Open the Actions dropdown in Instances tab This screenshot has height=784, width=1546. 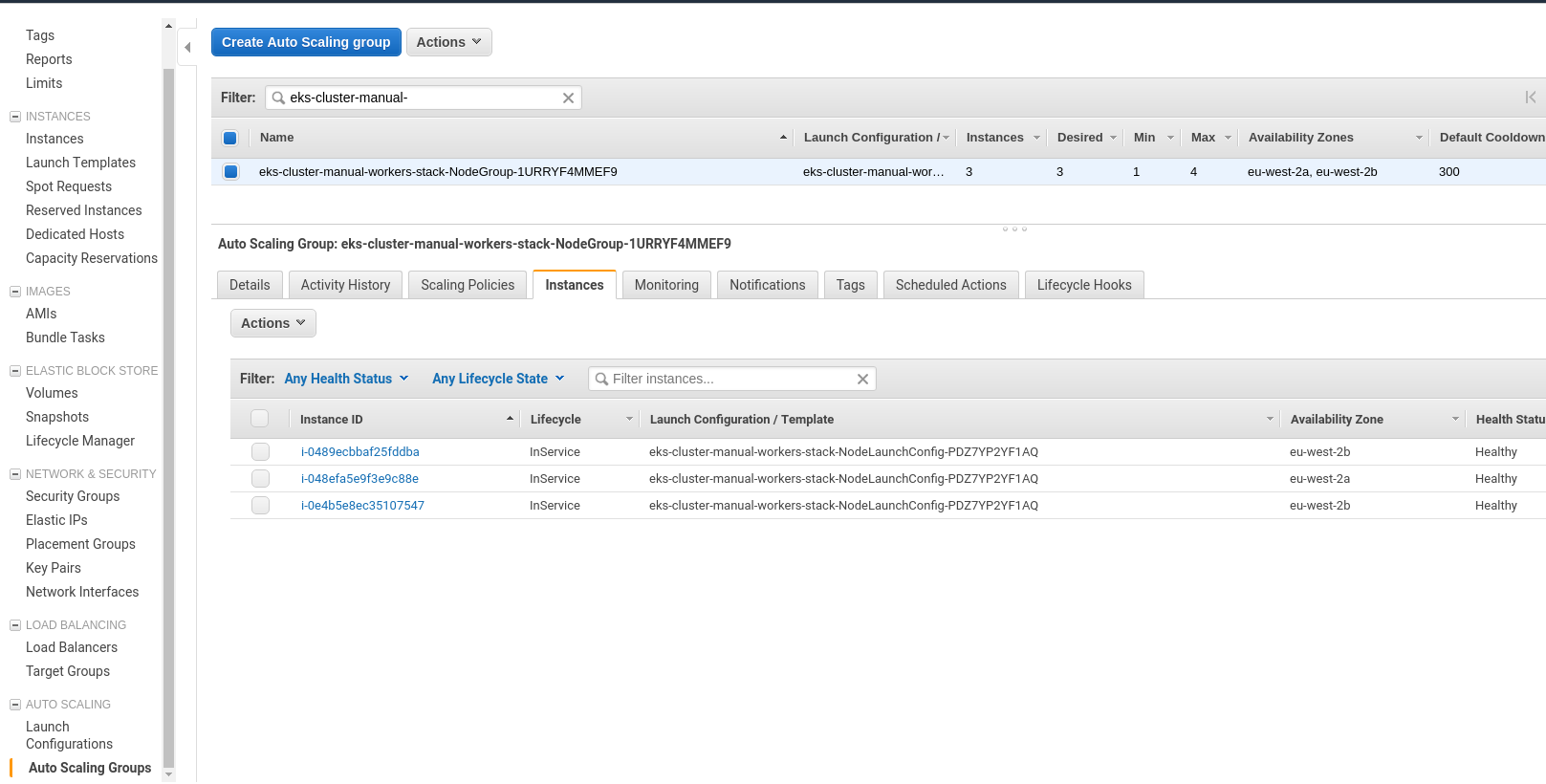tap(272, 323)
